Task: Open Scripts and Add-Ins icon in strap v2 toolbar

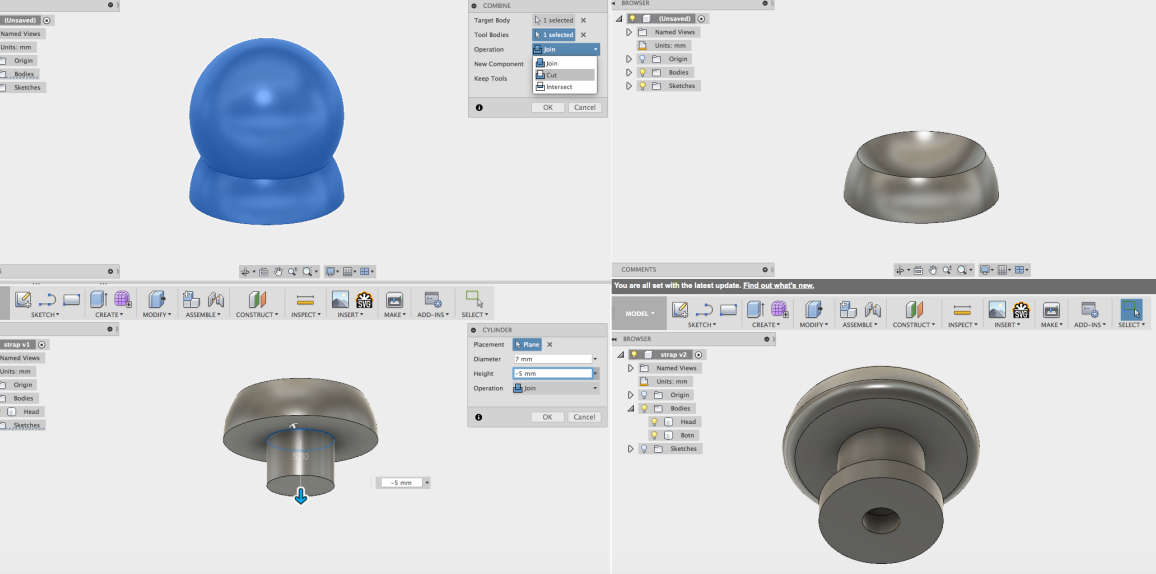Action: click(1090, 309)
